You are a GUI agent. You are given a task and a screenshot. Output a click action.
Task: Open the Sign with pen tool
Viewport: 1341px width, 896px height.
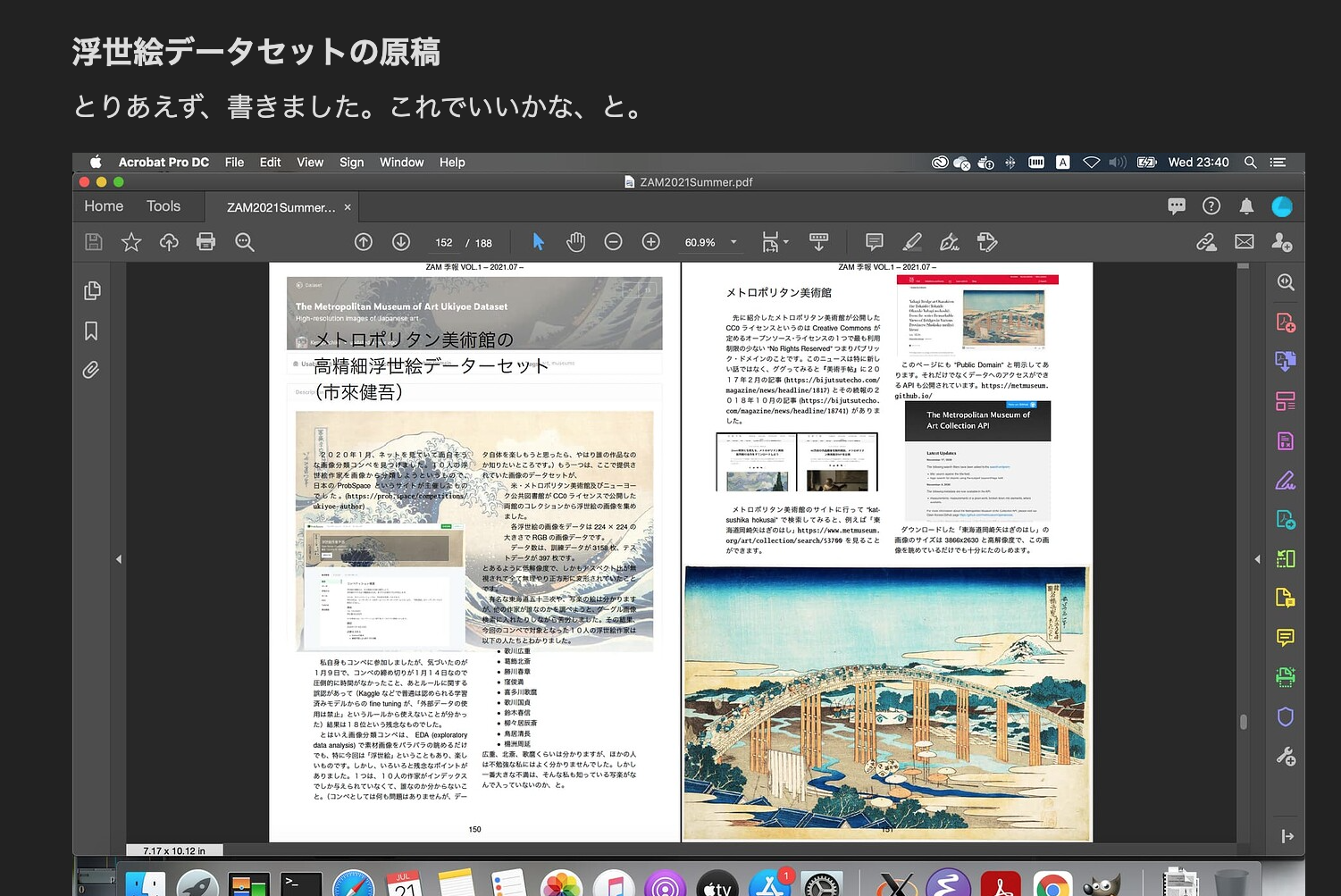[950, 242]
